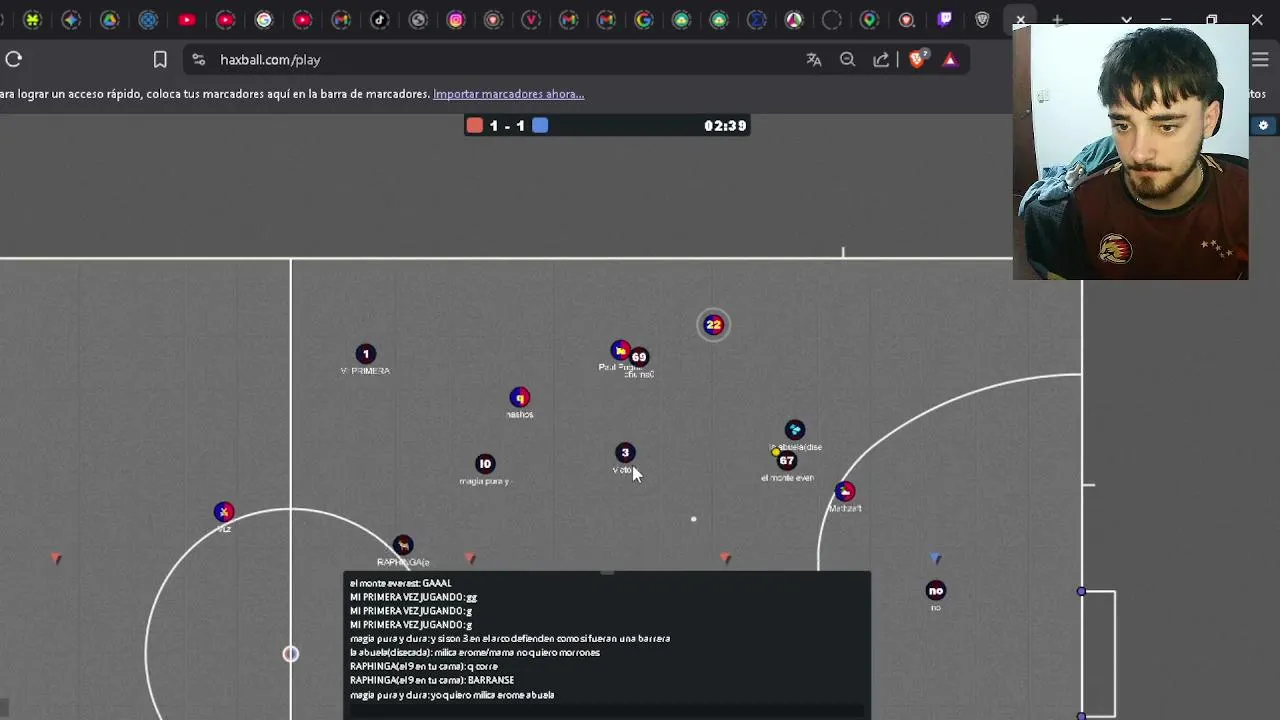Screen dimensions: 1280x720
Task: Reload the HaxBall page
Action: (14, 60)
